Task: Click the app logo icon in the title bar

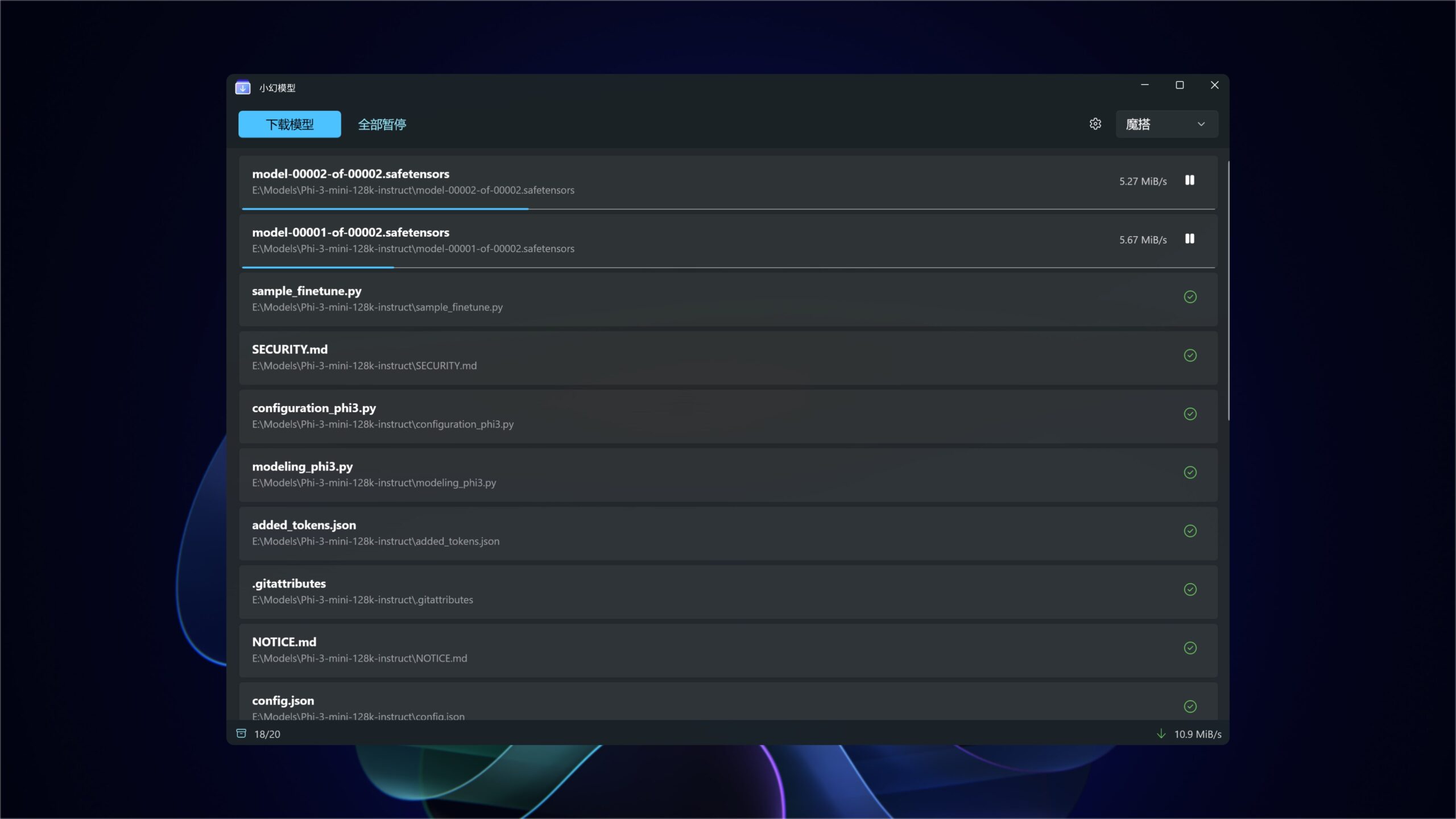Action: [x=243, y=88]
